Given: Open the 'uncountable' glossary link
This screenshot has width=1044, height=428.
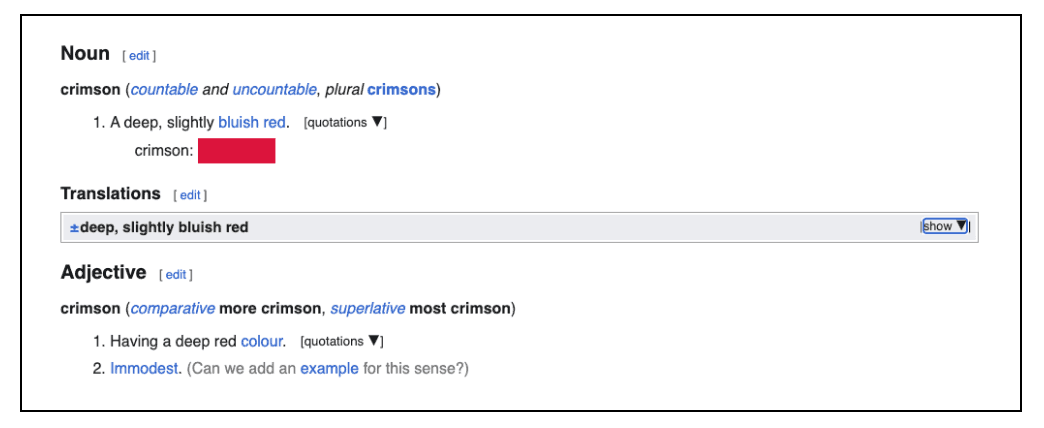Looking at the screenshot, I should [x=275, y=90].
